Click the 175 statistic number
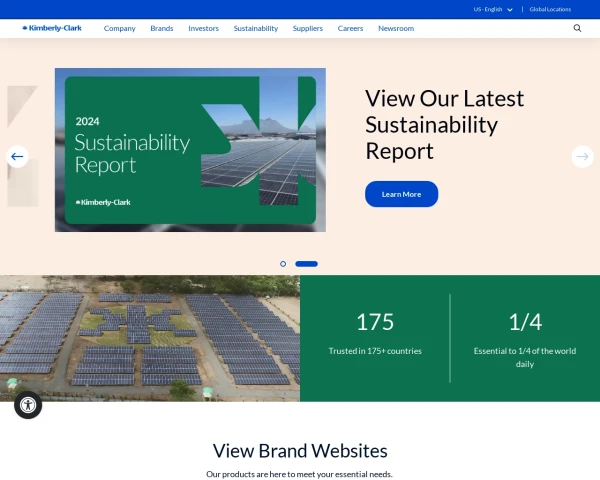The image size is (600, 480). point(375,322)
